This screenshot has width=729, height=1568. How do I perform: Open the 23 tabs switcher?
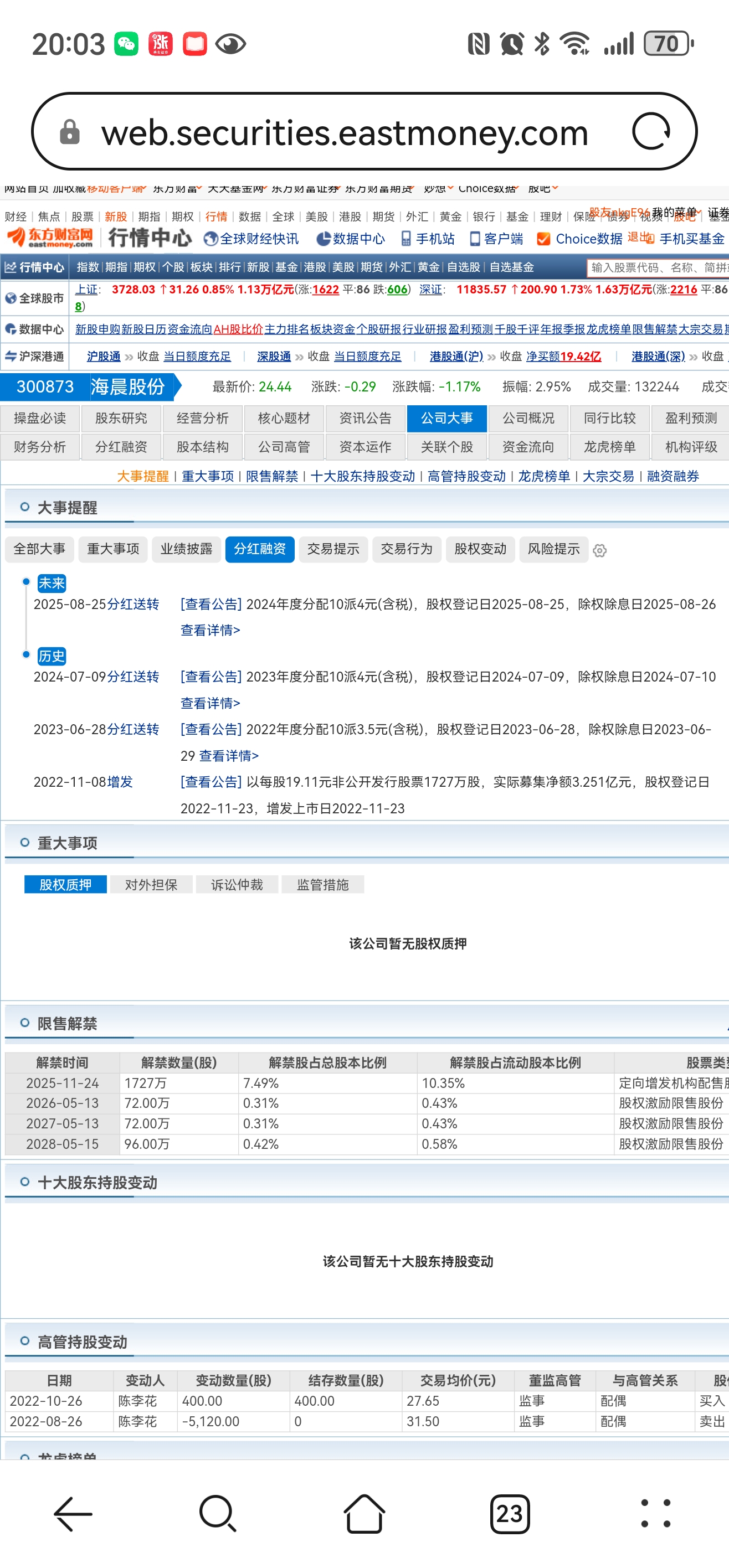(x=510, y=1513)
